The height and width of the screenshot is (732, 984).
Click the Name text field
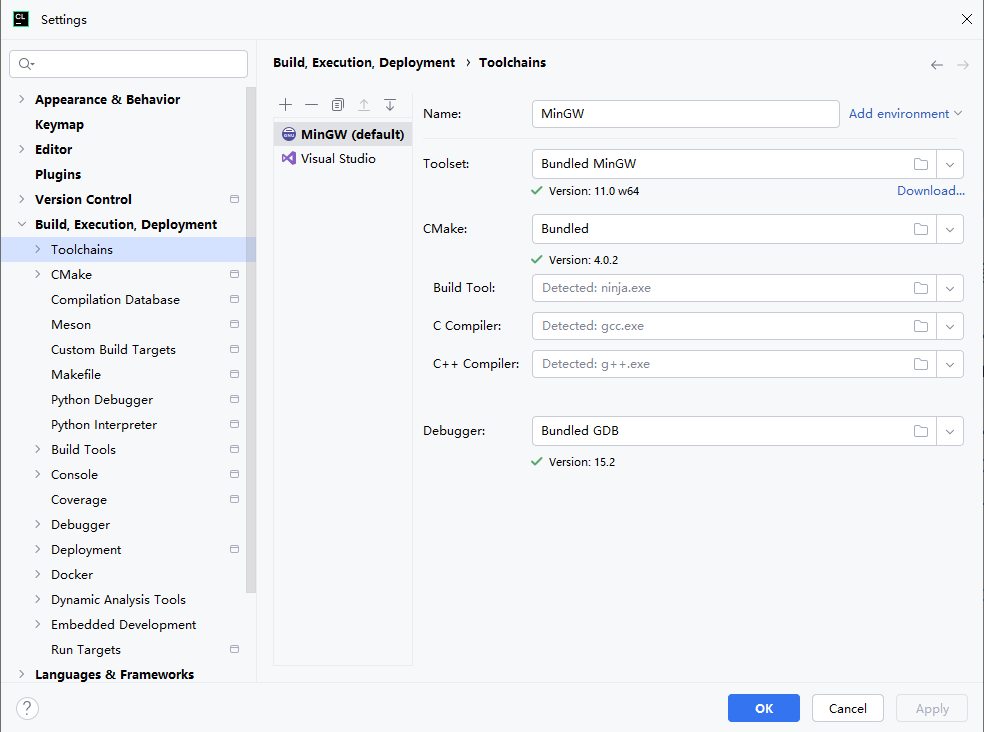685,114
